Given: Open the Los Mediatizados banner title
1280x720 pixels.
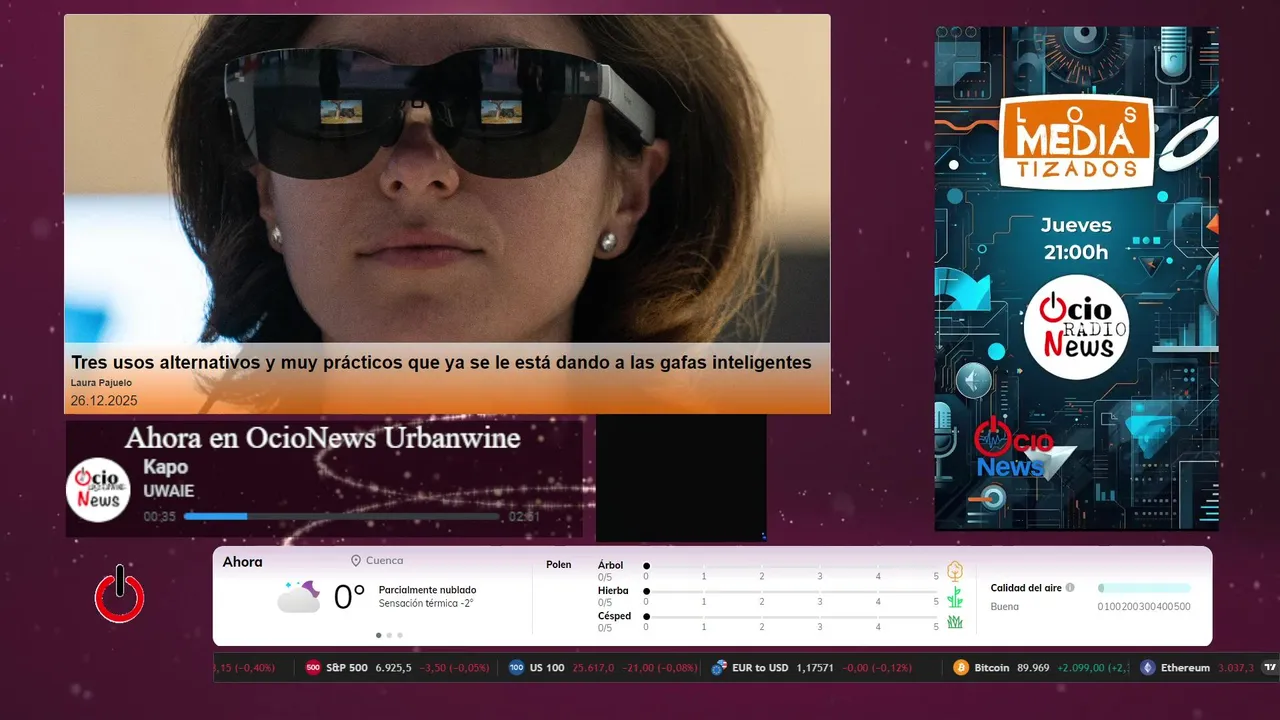Looking at the screenshot, I should 1076,140.
